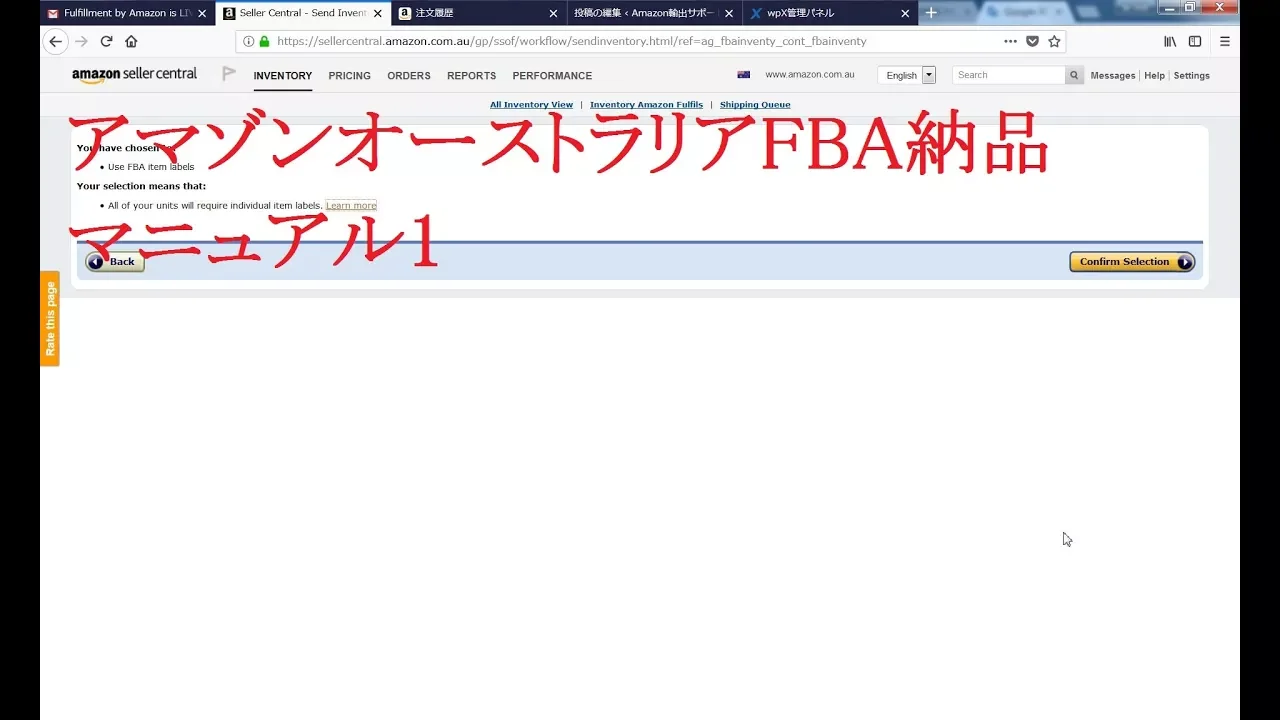Open the Help link

(1154, 76)
